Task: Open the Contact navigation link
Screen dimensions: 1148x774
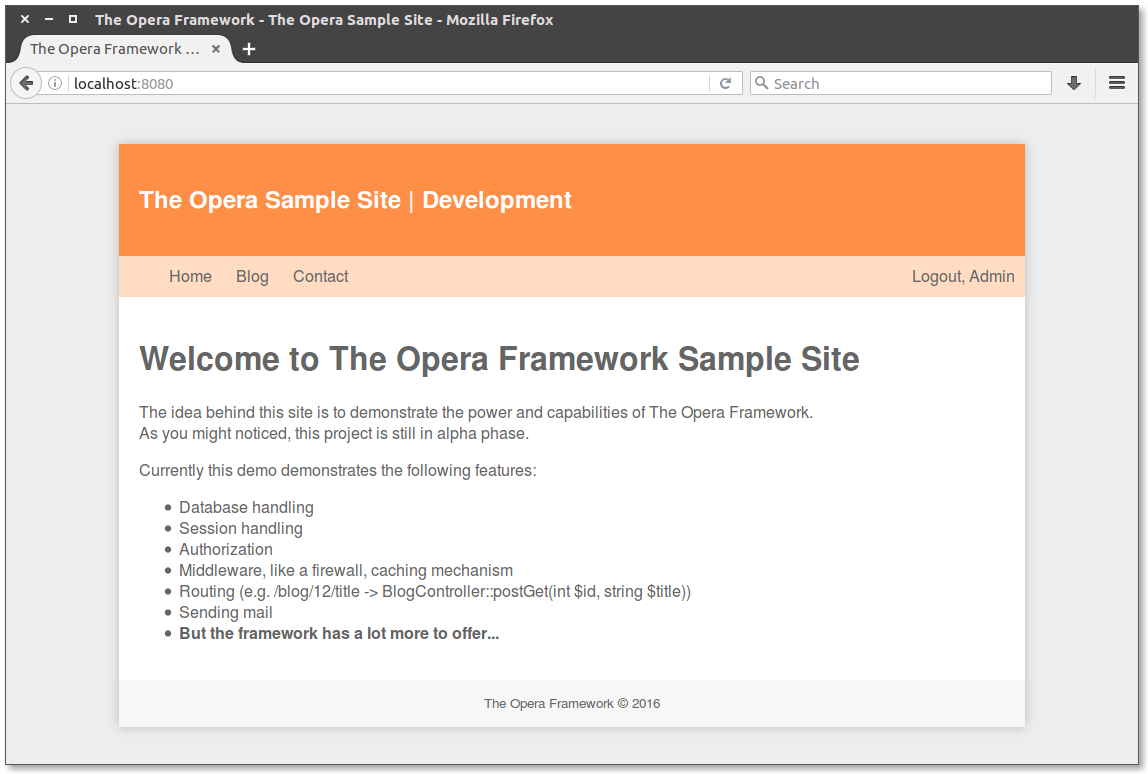Action: pyautogui.click(x=321, y=277)
